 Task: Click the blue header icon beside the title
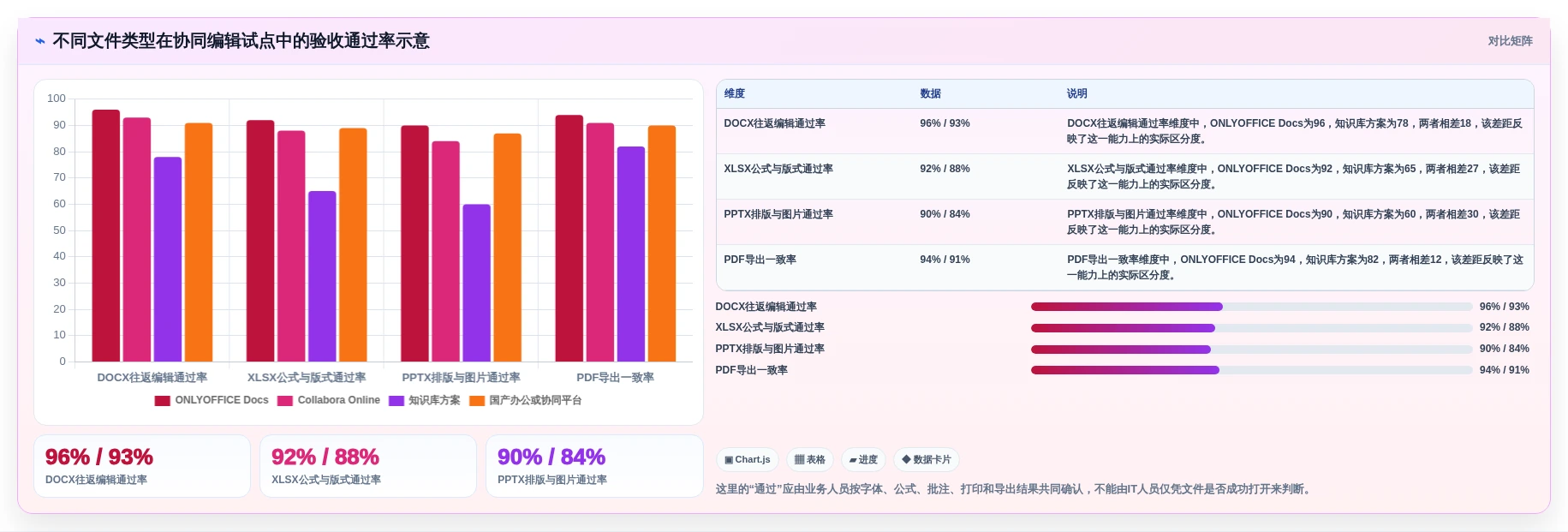40,41
